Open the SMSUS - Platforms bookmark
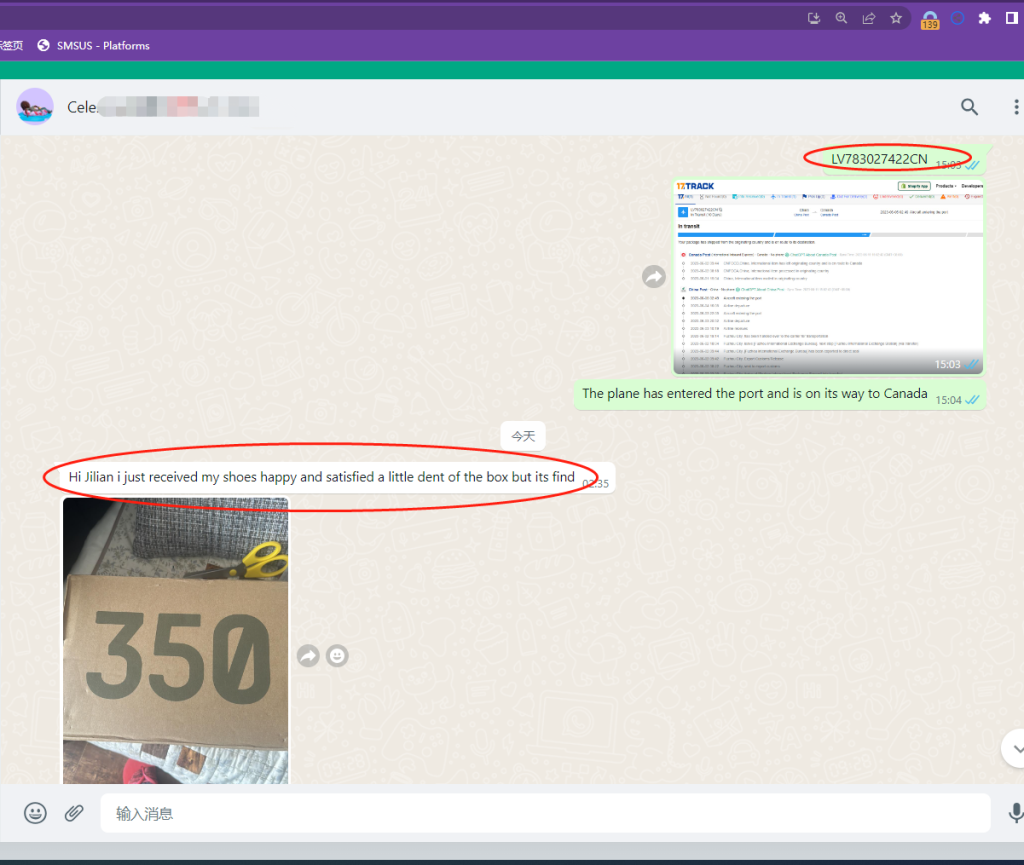 93,45
